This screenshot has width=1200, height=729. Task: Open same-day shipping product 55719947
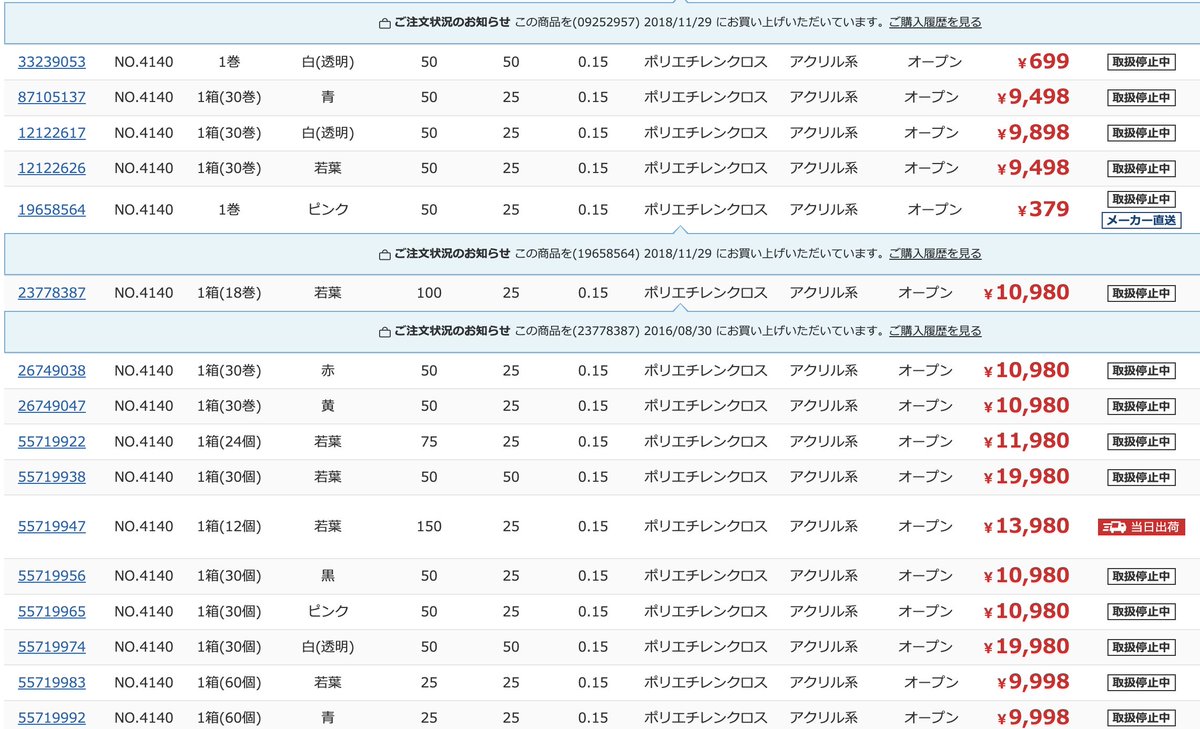pyautogui.click(x=52, y=526)
